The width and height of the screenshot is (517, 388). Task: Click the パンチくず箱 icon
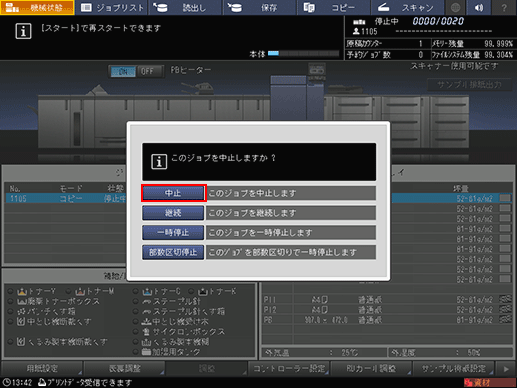tap(22, 312)
